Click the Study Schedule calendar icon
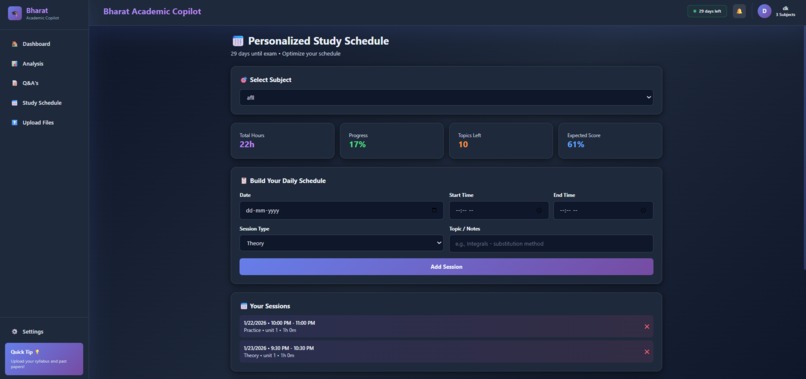The image size is (806, 379). pos(14,103)
